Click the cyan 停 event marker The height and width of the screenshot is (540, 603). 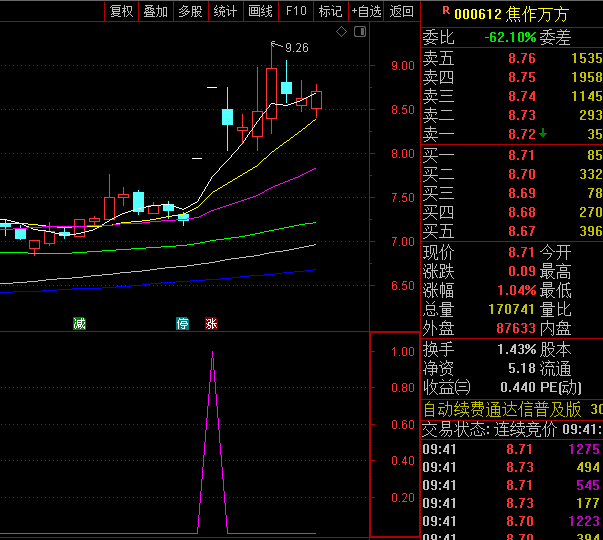click(x=183, y=323)
